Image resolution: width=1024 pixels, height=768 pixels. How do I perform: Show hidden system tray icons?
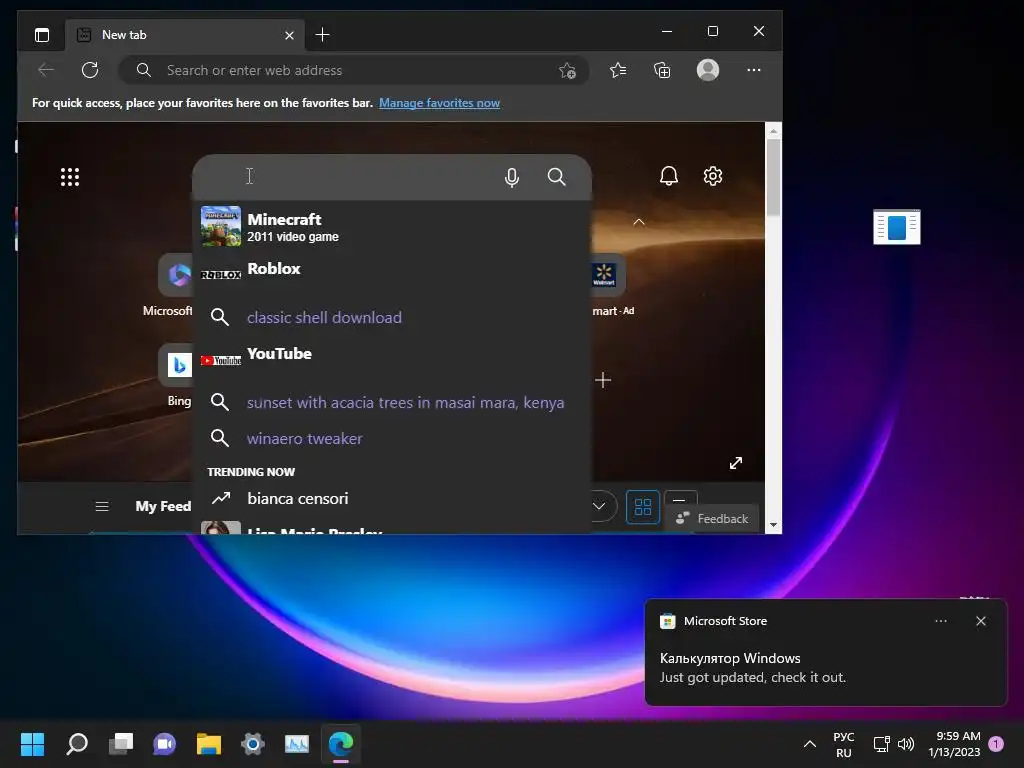(x=810, y=744)
